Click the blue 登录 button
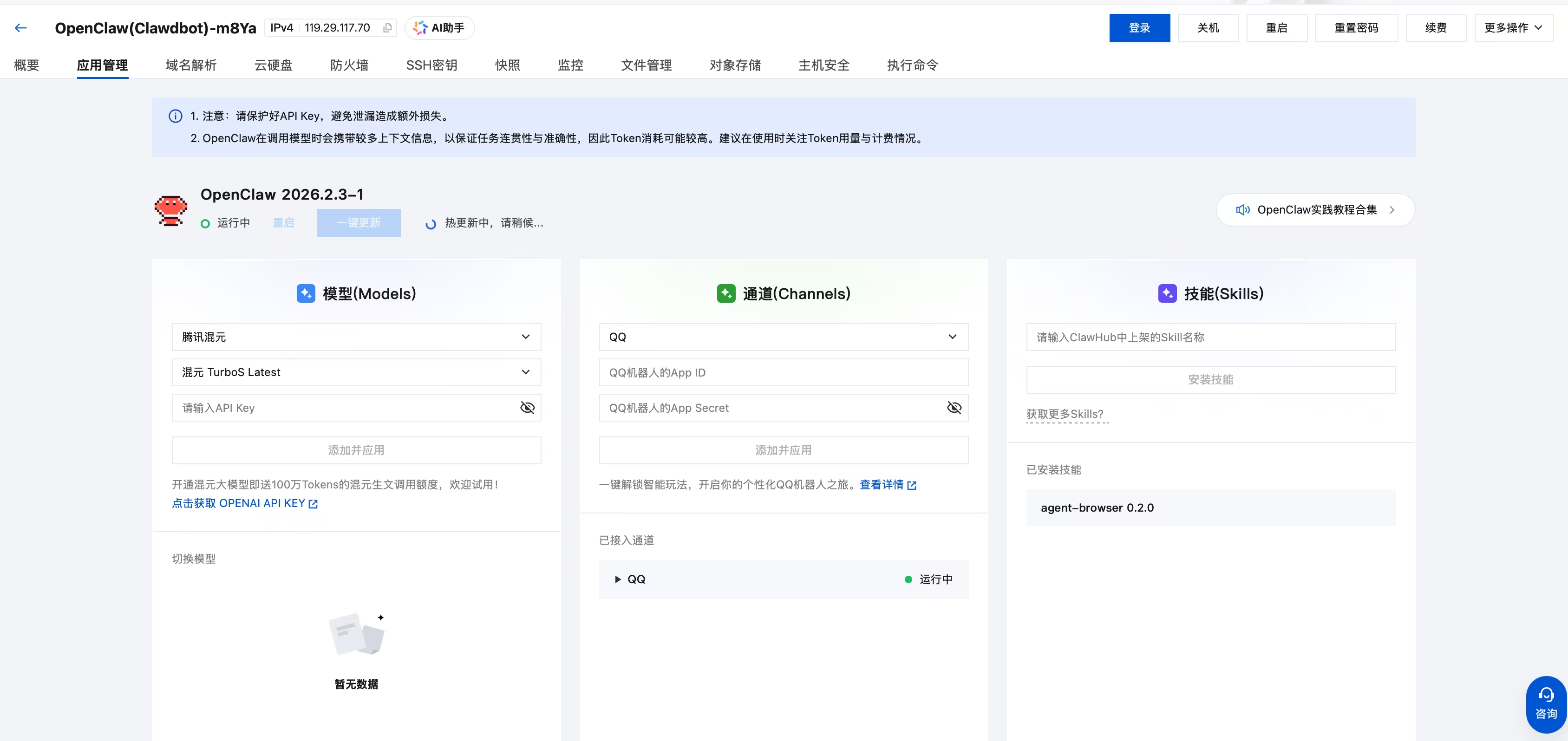Image resolution: width=1568 pixels, height=741 pixels. click(x=1139, y=28)
